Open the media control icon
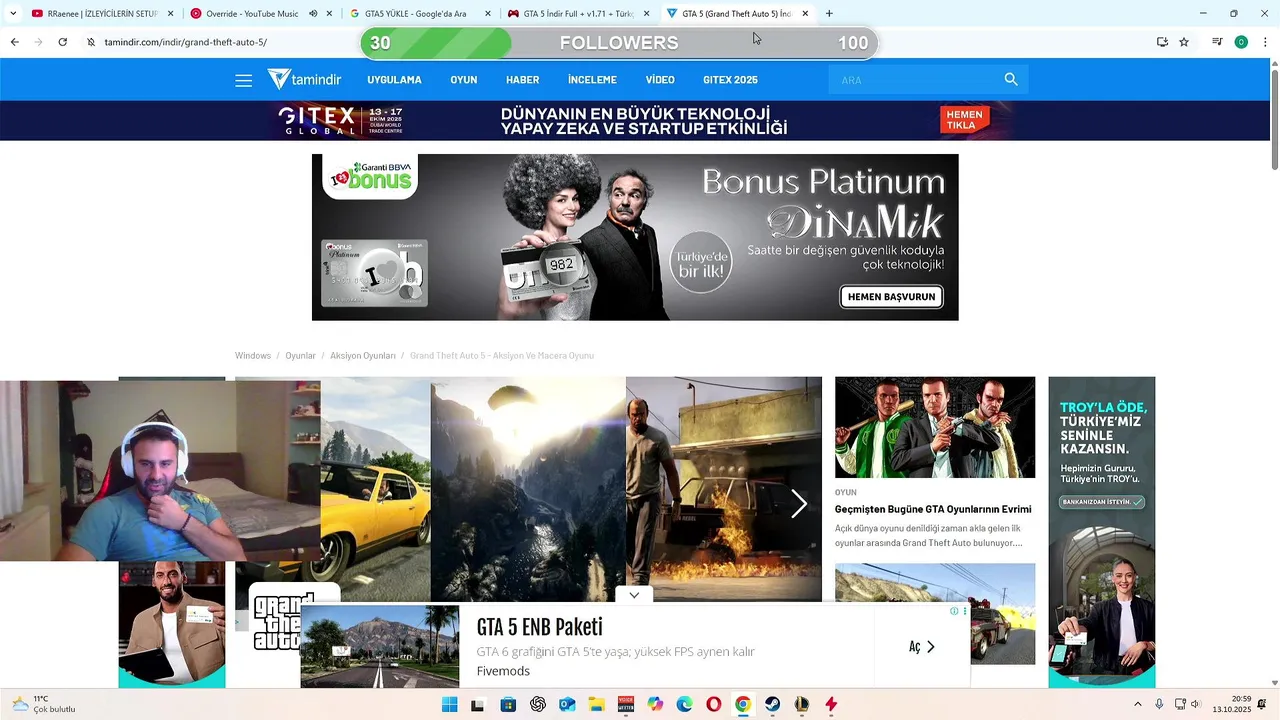 click(1217, 42)
